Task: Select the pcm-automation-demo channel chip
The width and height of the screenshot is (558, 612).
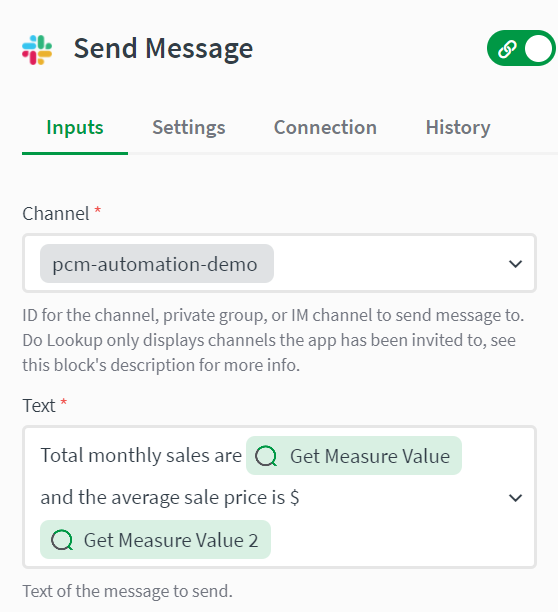Action: (x=157, y=263)
